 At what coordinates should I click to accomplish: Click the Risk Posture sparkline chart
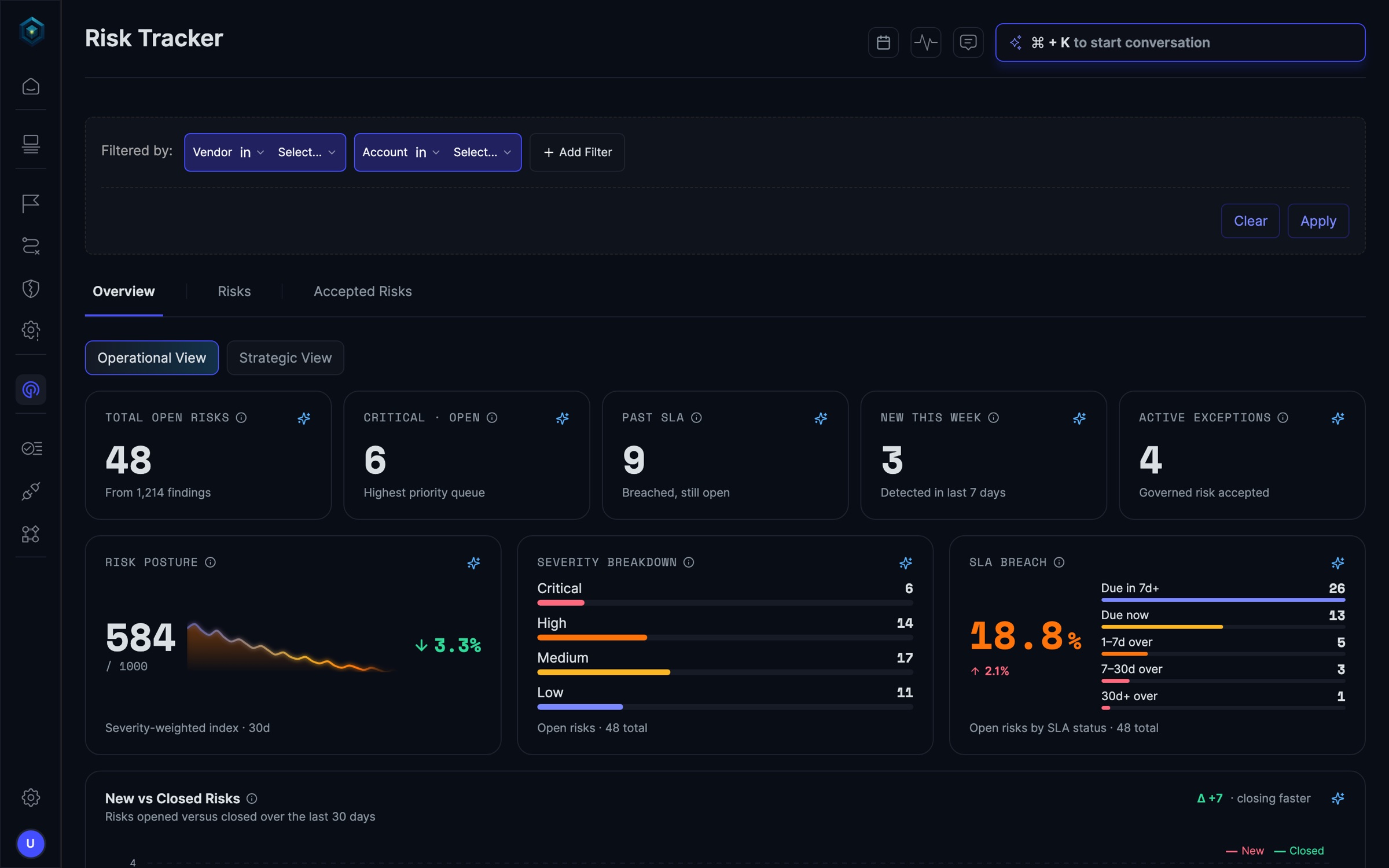point(292,647)
